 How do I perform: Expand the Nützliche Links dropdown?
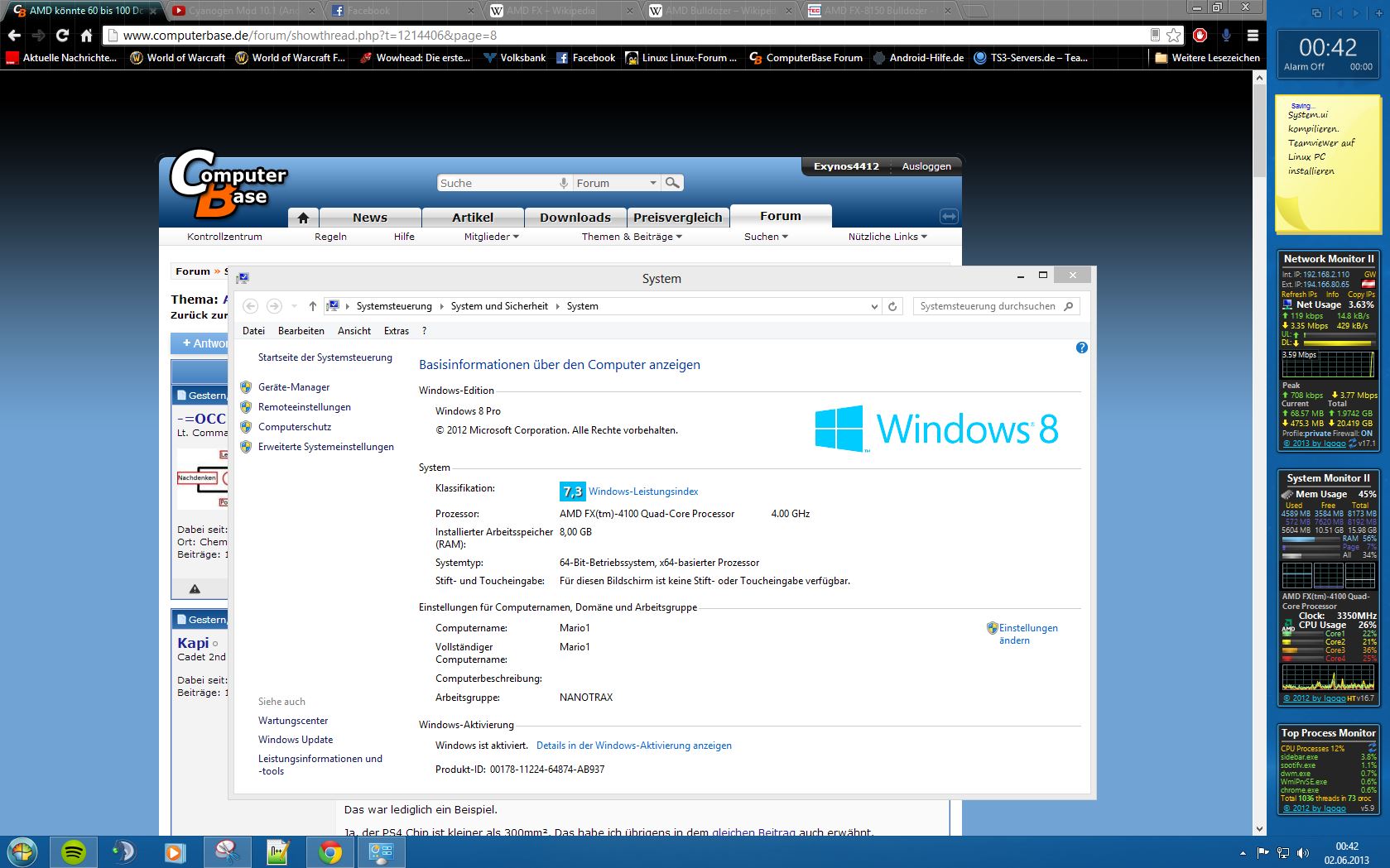pos(887,237)
